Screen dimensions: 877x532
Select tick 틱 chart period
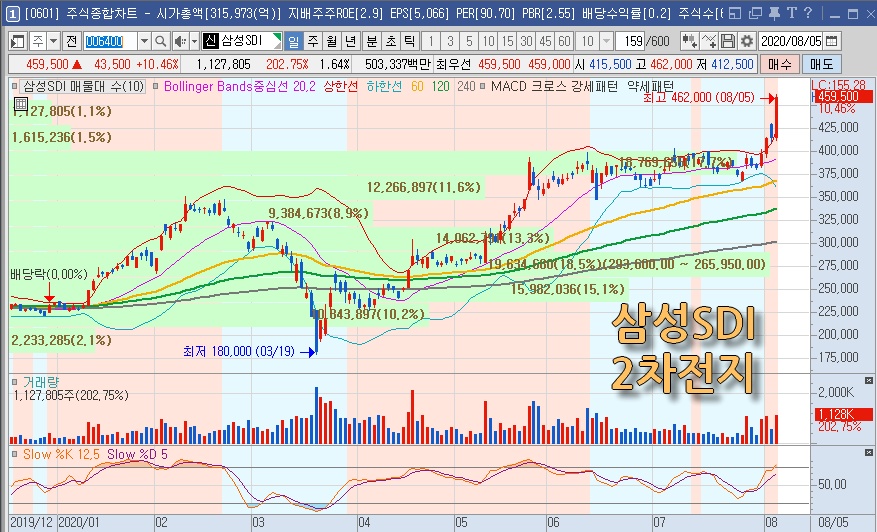point(410,41)
